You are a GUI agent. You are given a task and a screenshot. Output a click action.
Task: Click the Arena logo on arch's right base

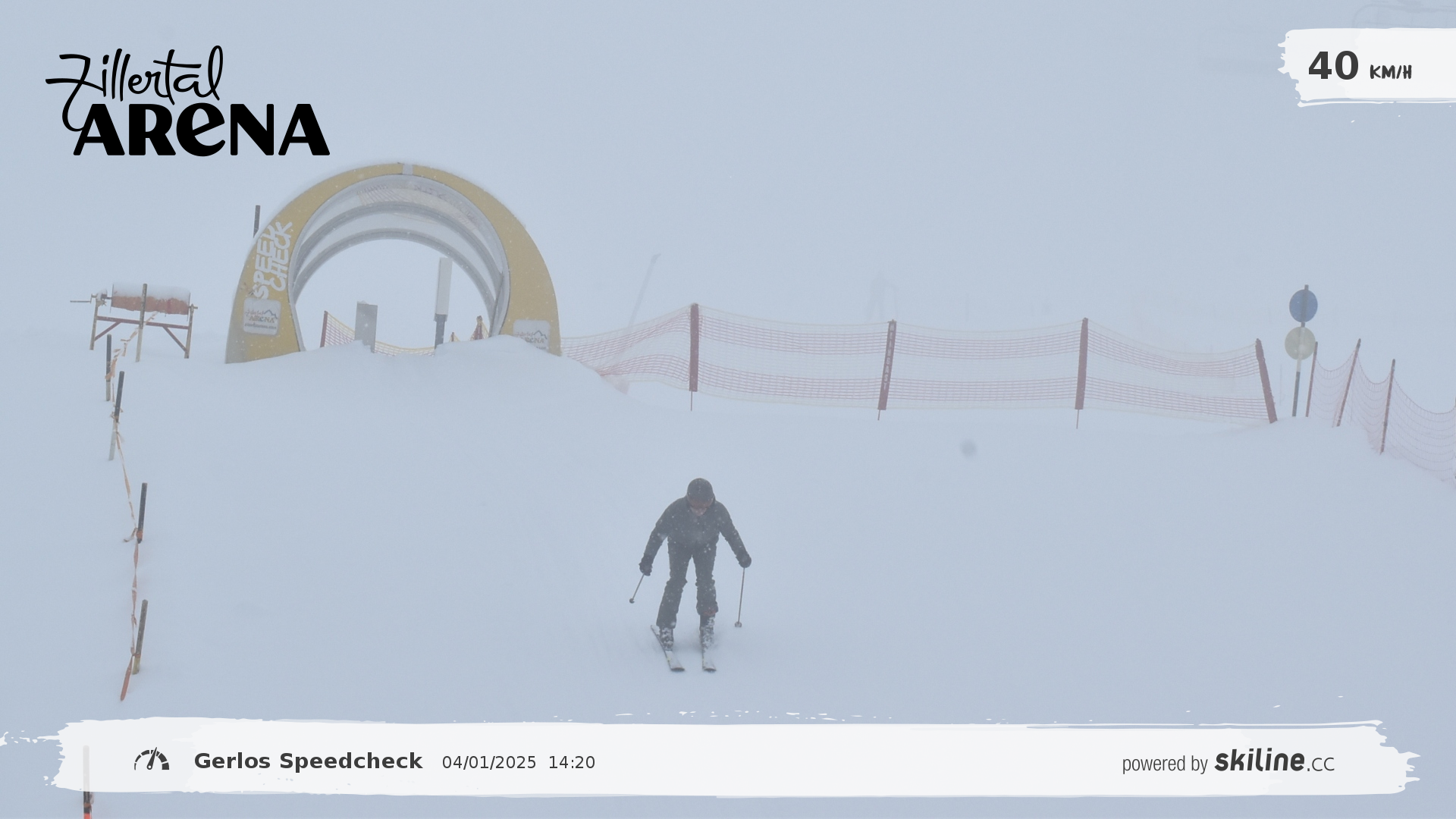[534, 336]
